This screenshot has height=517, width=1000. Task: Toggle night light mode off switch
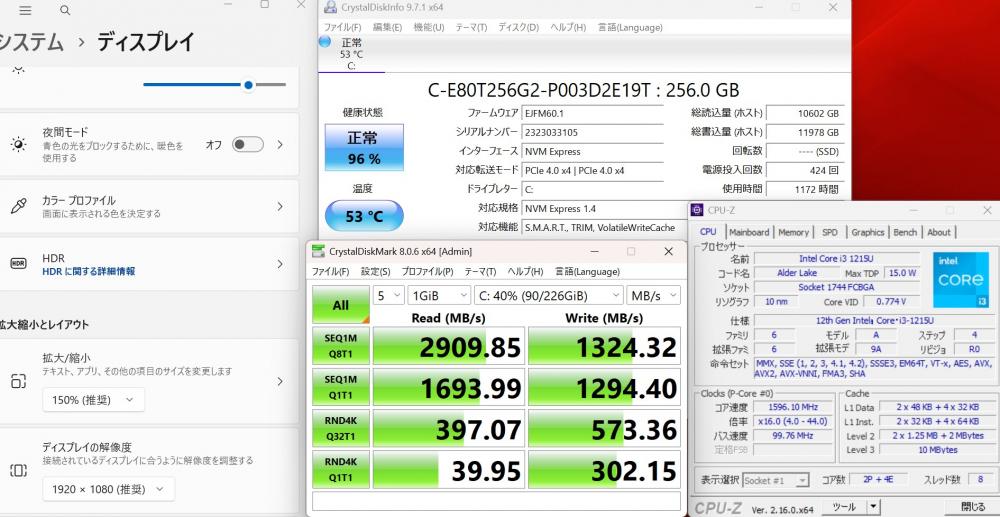click(x=247, y=145)
